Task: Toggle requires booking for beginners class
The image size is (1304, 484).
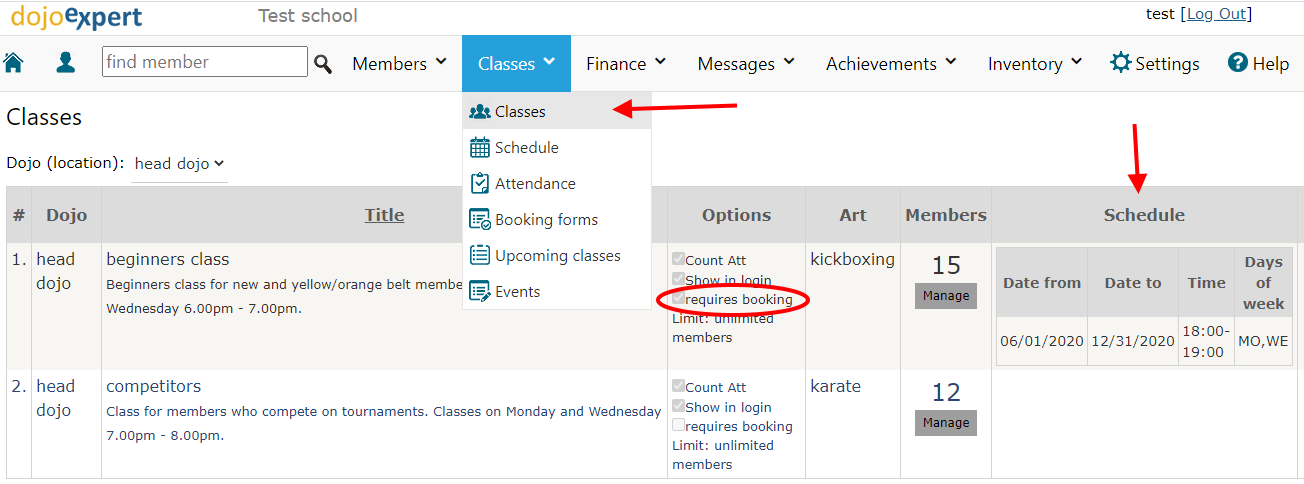Action: point(679,299)
